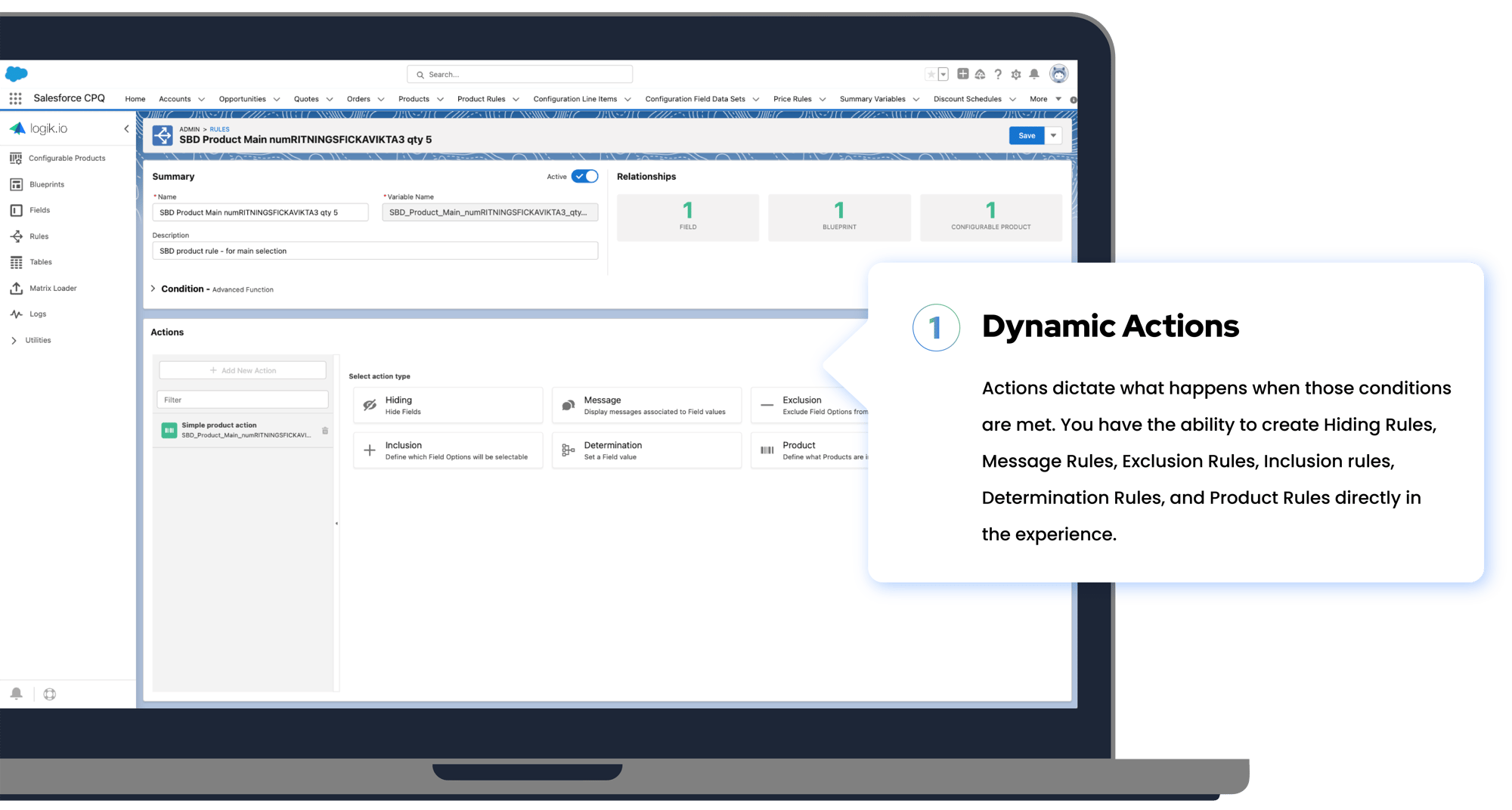Click the sidebar help lifebuoy icon
The width and height of the screenshot is (1512, 810).
pos(50,694)
